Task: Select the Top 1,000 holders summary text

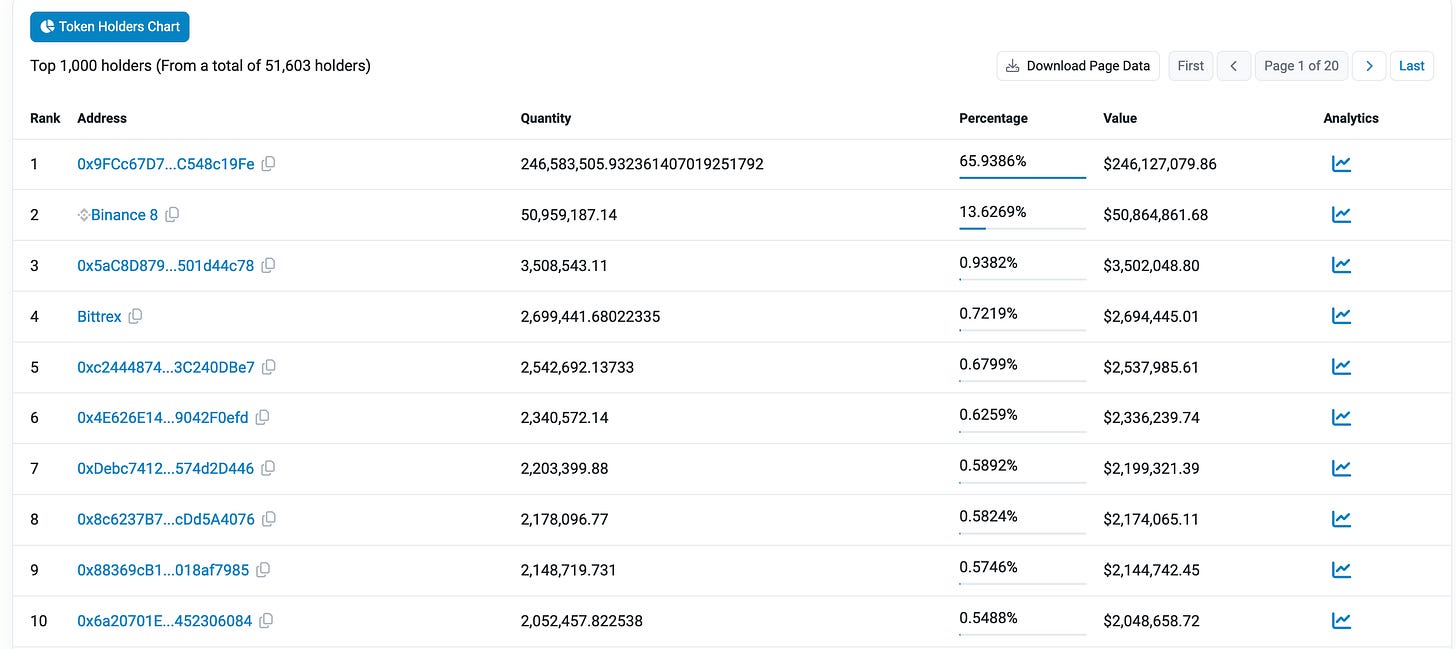Action: (201, 66)
